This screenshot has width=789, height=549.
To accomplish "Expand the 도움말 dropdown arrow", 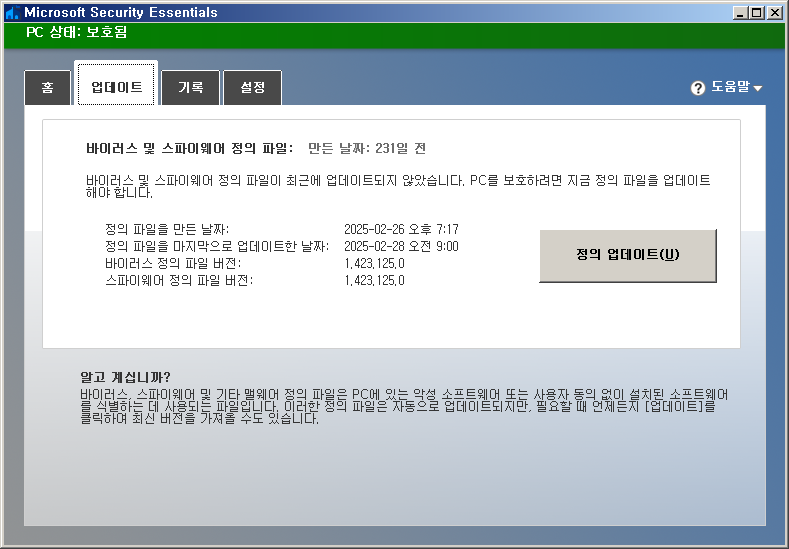I will coord(758,89).
